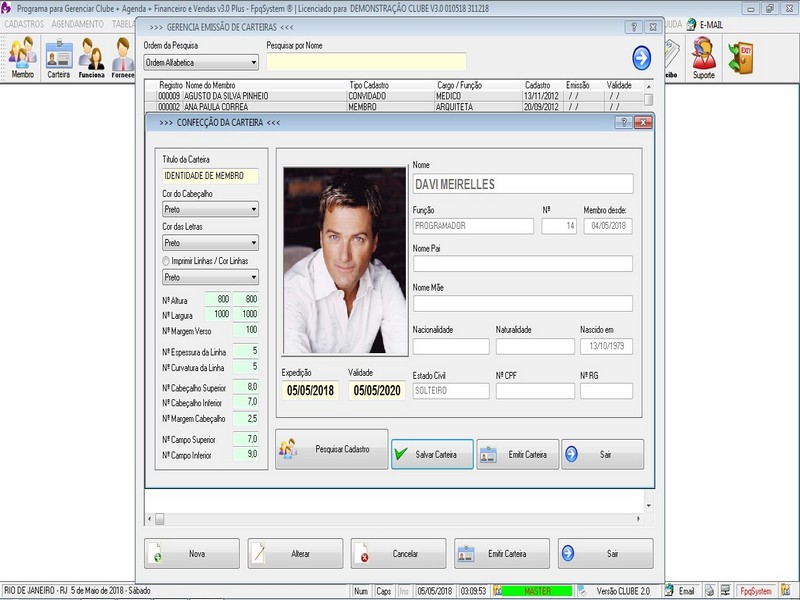This screenshot has height=600, width=800.
Task: Click Cancelar button
Action: (398, 554)
